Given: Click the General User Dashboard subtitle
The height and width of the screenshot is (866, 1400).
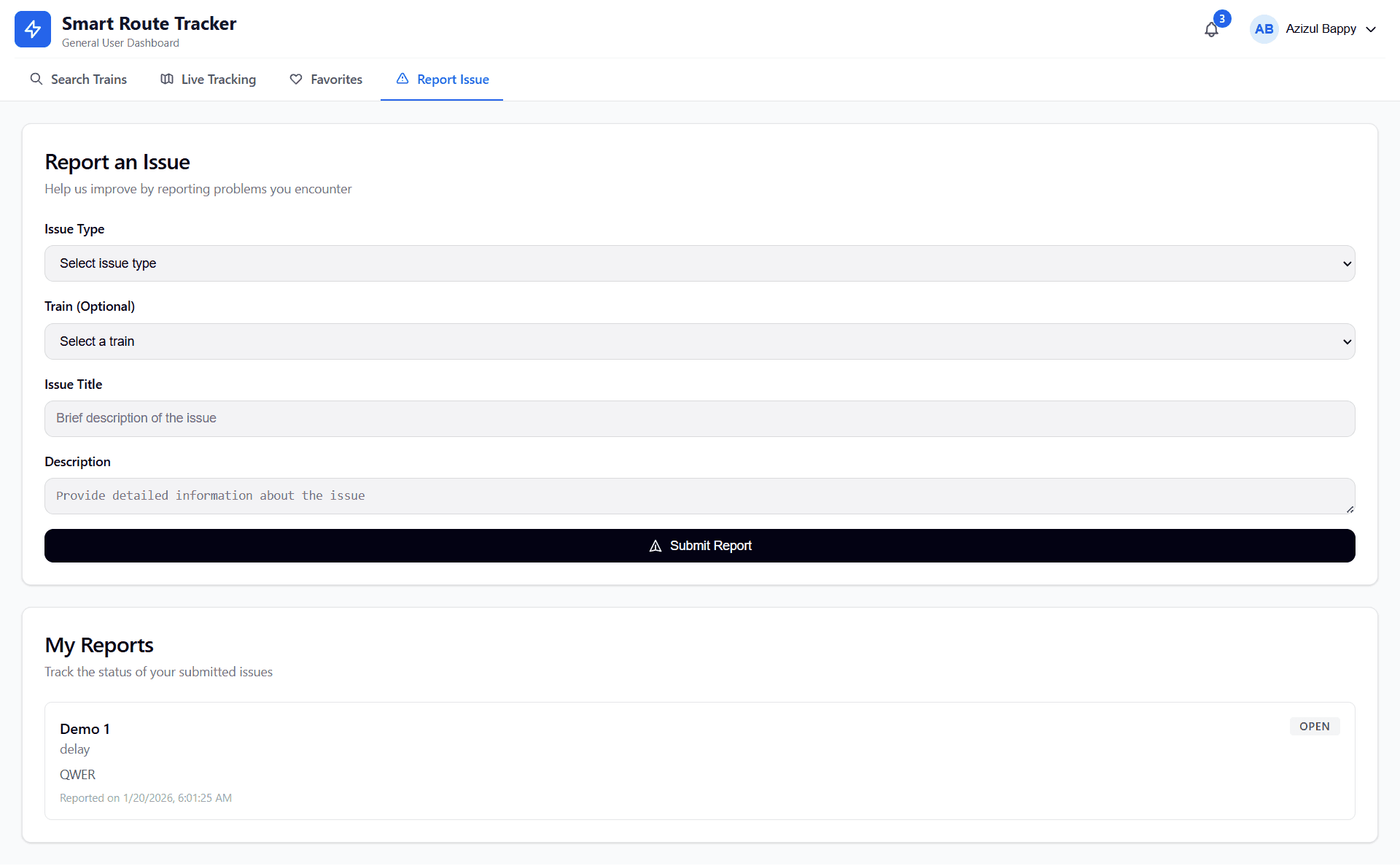Looking at the screenshot, I should (120, 43).
